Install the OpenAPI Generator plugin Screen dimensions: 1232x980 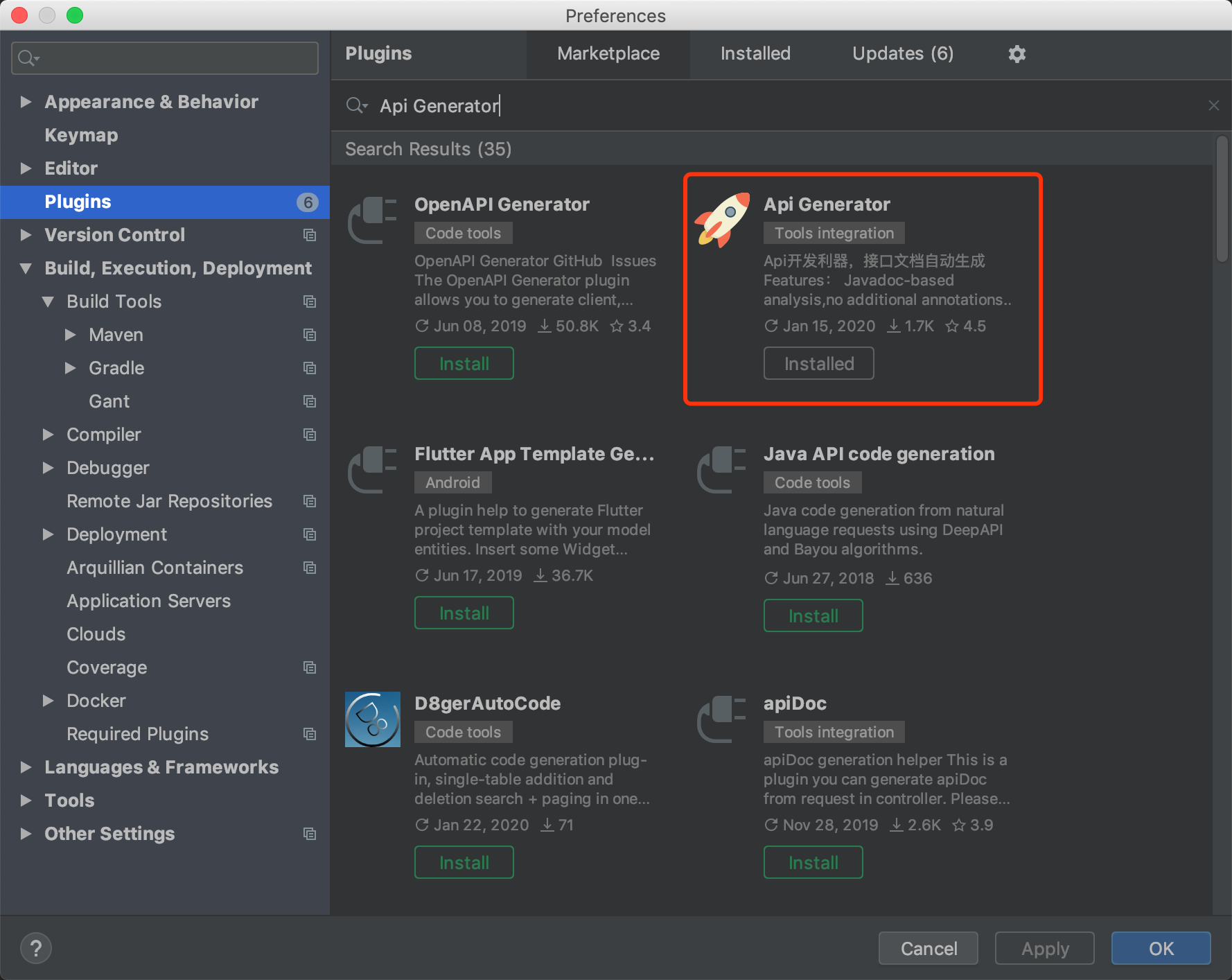[x=464, y=363]
